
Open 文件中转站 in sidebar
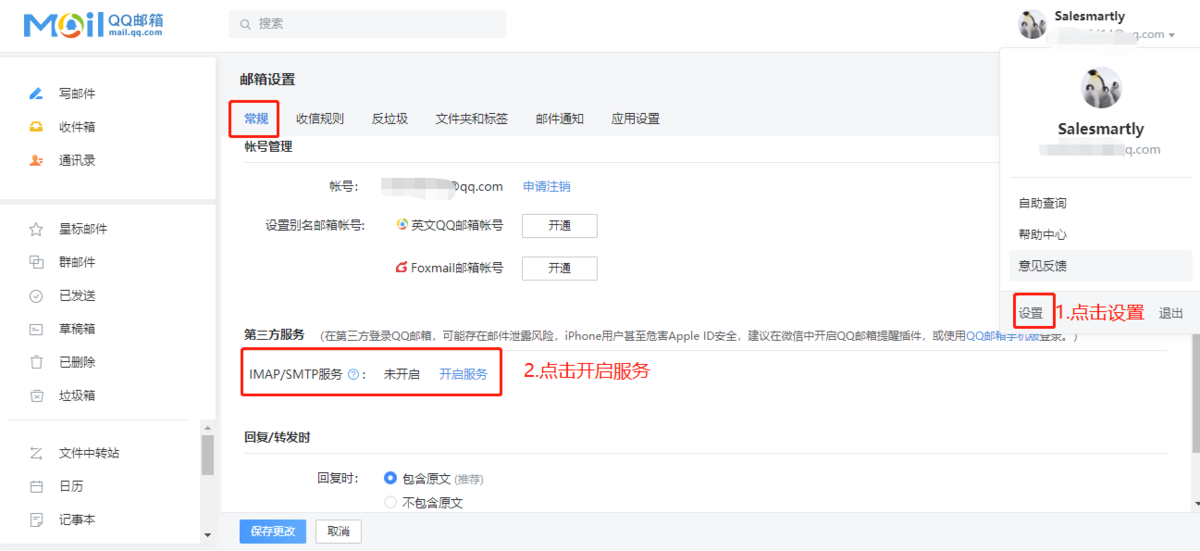[x=89, y=453]
